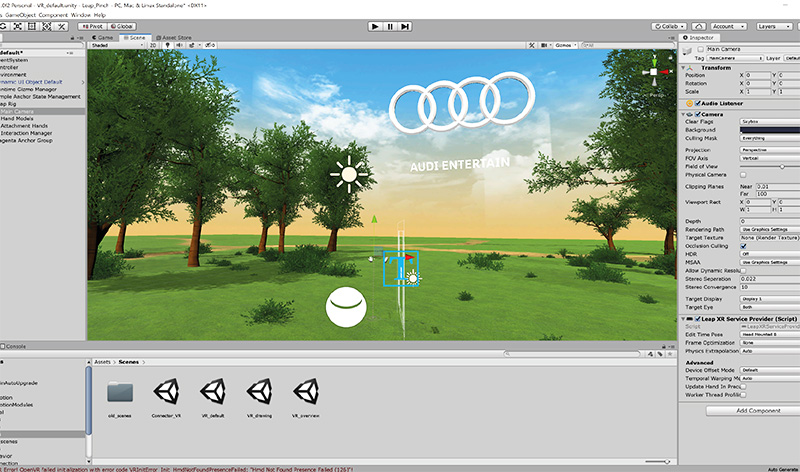Switch to the Asset Store tab
Screen dimensions: 800x472
tap(173, 38)
